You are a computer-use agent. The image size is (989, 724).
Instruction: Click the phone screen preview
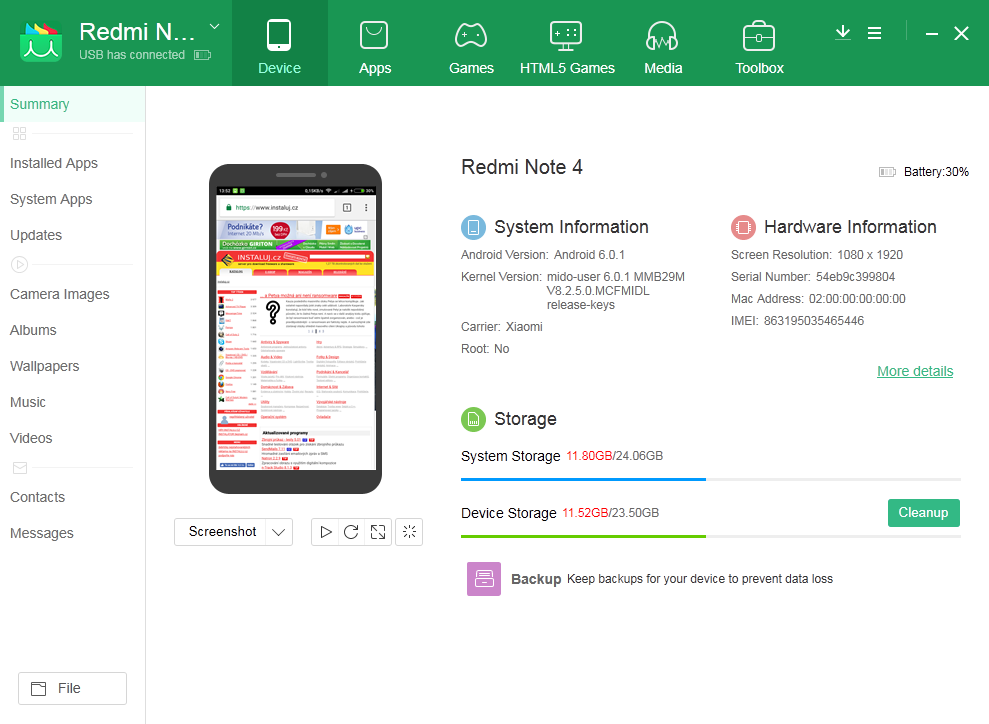click(x=296, y=328)
